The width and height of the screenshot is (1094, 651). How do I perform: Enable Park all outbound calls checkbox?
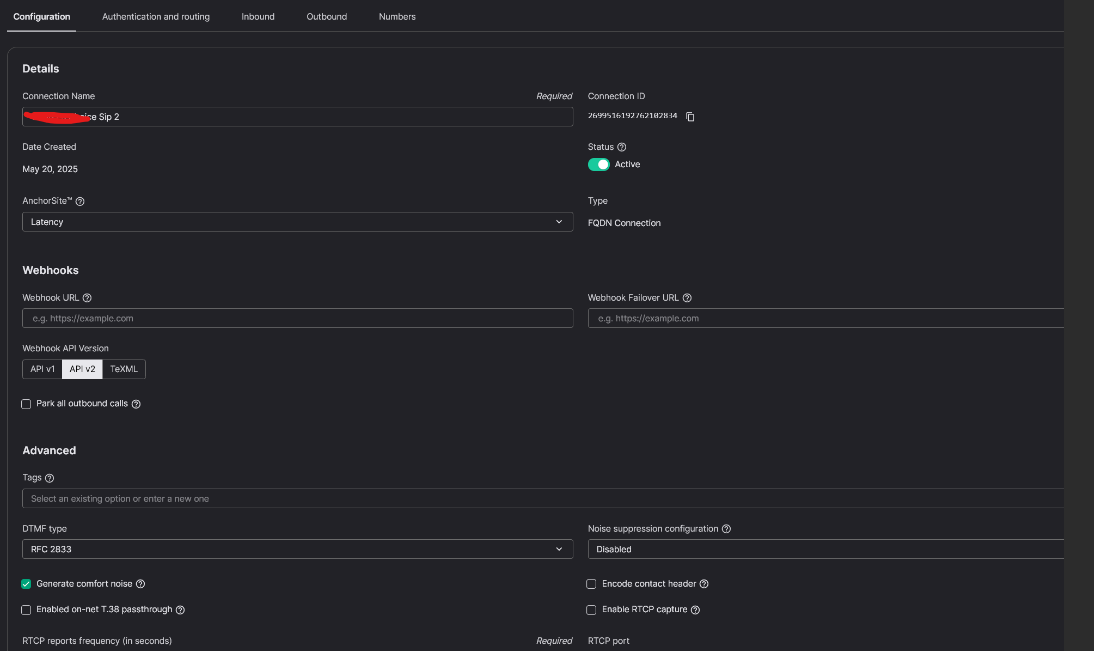click(x=26, y=404)
